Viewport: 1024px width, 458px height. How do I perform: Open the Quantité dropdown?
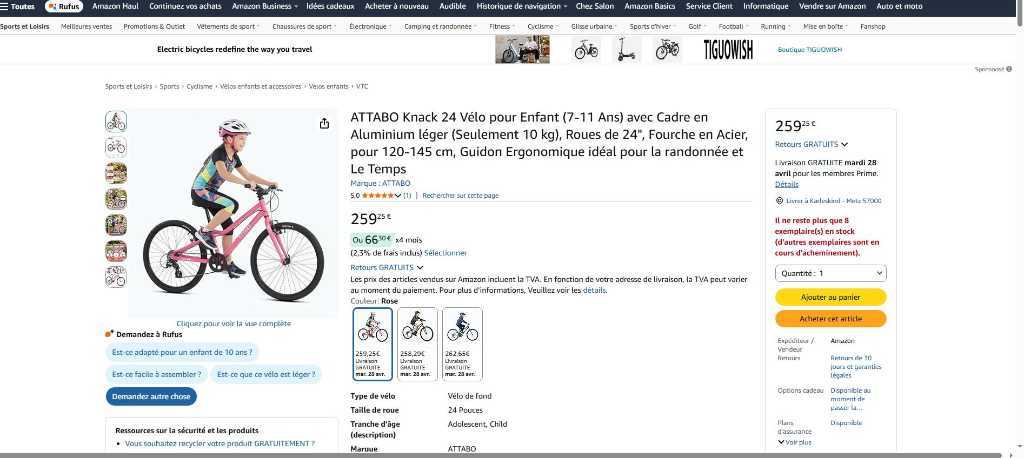pos(831,273)
